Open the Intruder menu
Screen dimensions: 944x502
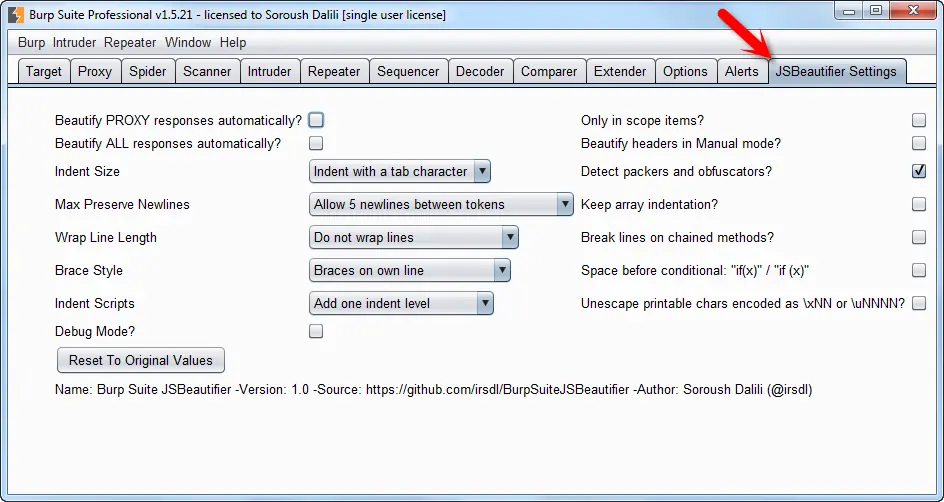click(75, 42)
